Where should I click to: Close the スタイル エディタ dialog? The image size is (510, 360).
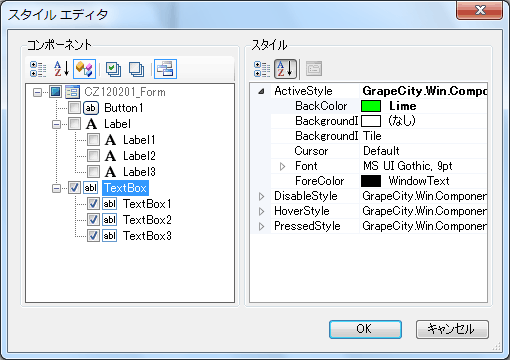(x=480, y=10)
